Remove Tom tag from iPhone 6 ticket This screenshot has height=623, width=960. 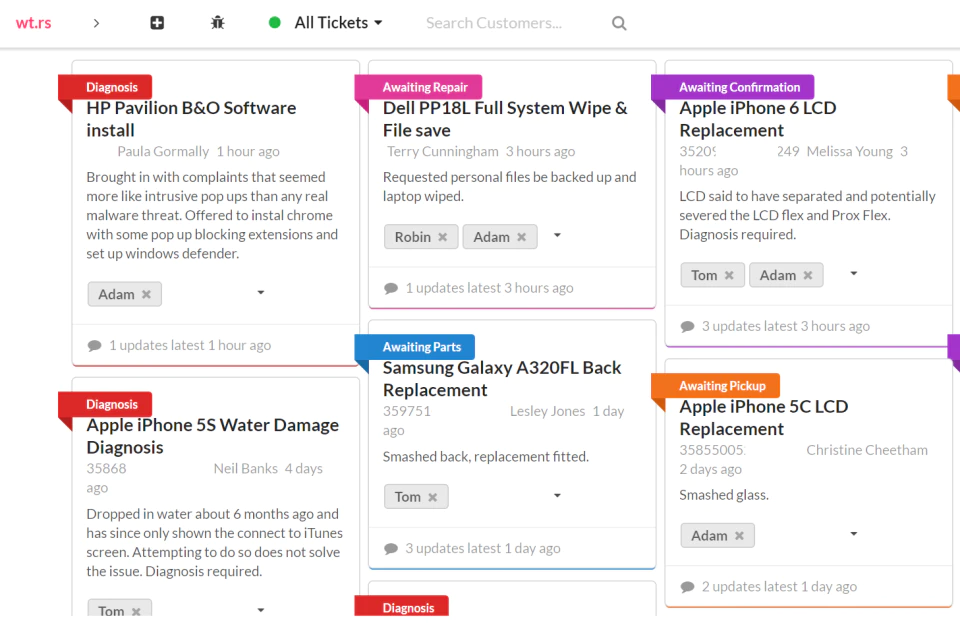(729, 275)
